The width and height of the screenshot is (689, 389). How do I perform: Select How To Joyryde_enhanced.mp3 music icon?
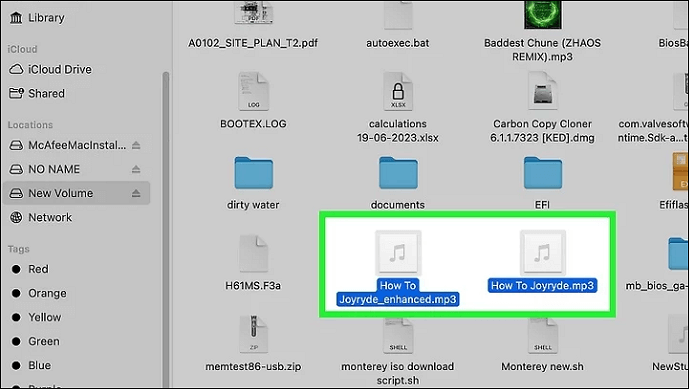point(398,253)
